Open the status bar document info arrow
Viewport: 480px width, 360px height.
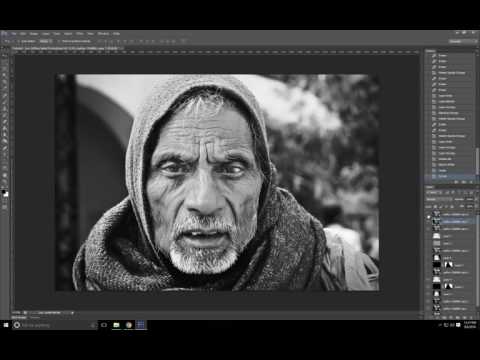point(72,313)
